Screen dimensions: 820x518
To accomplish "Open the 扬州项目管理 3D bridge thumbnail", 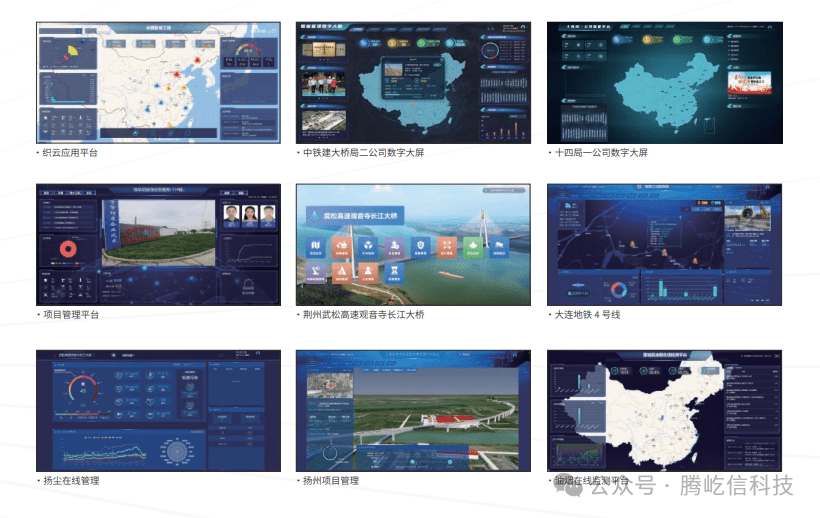I will [413, 410].
